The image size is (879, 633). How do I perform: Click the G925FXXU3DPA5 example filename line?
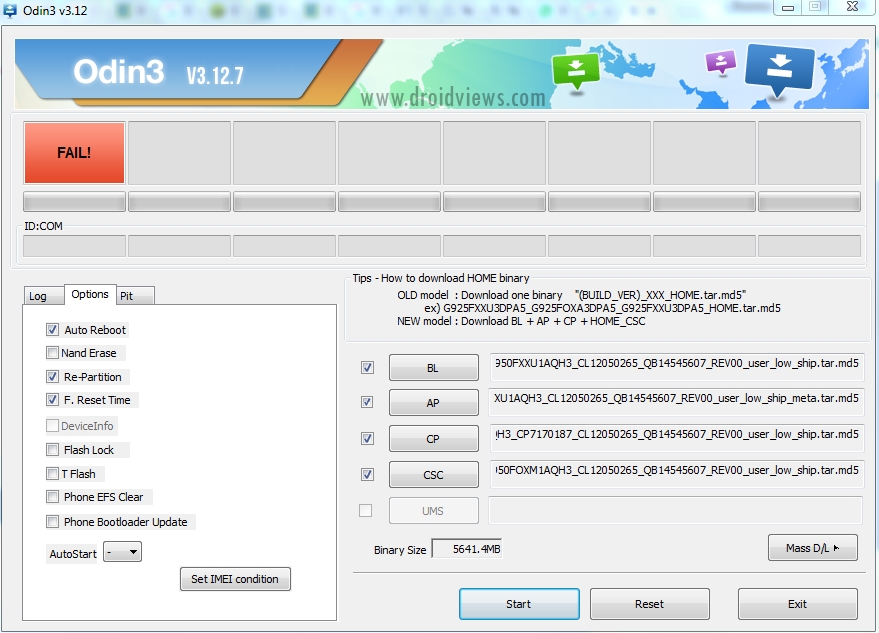click(x=602, y=308)
